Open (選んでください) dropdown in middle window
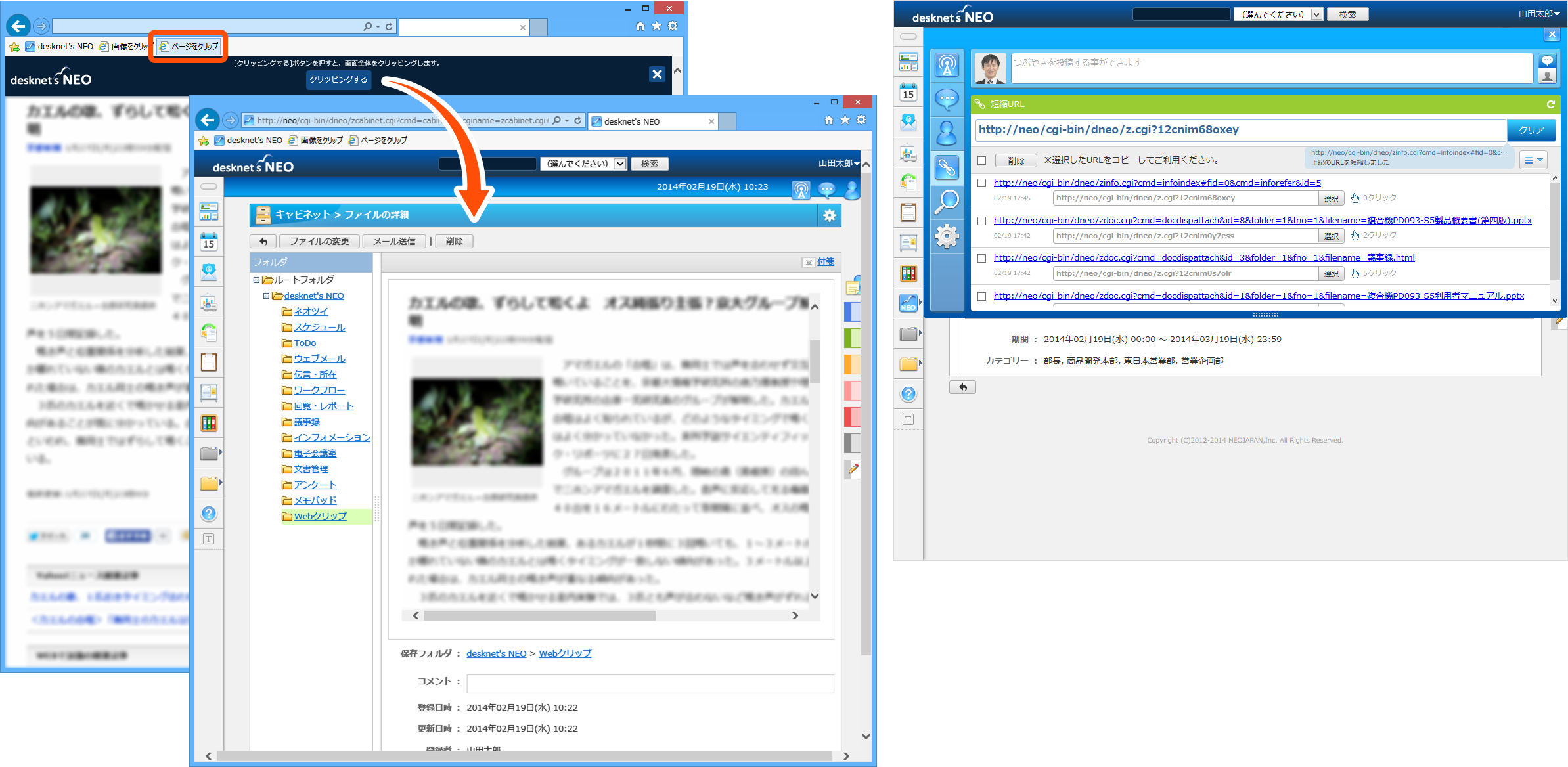The image size is (1568, 767). (583, 164)
